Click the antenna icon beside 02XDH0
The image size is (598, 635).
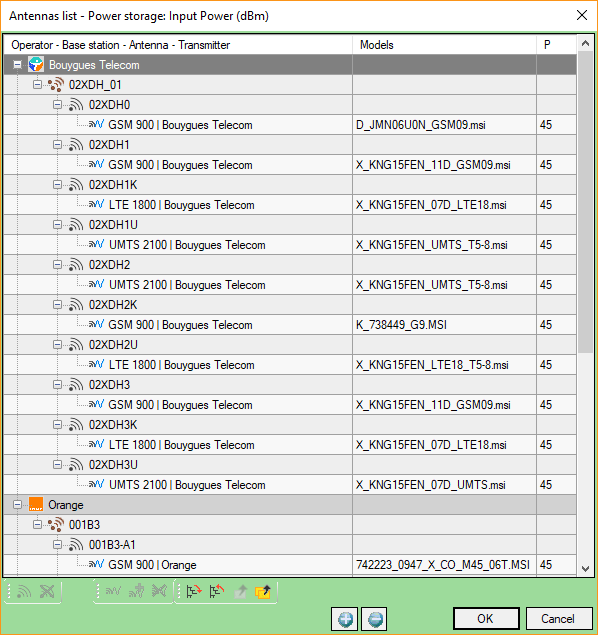[x=76, y=105]
